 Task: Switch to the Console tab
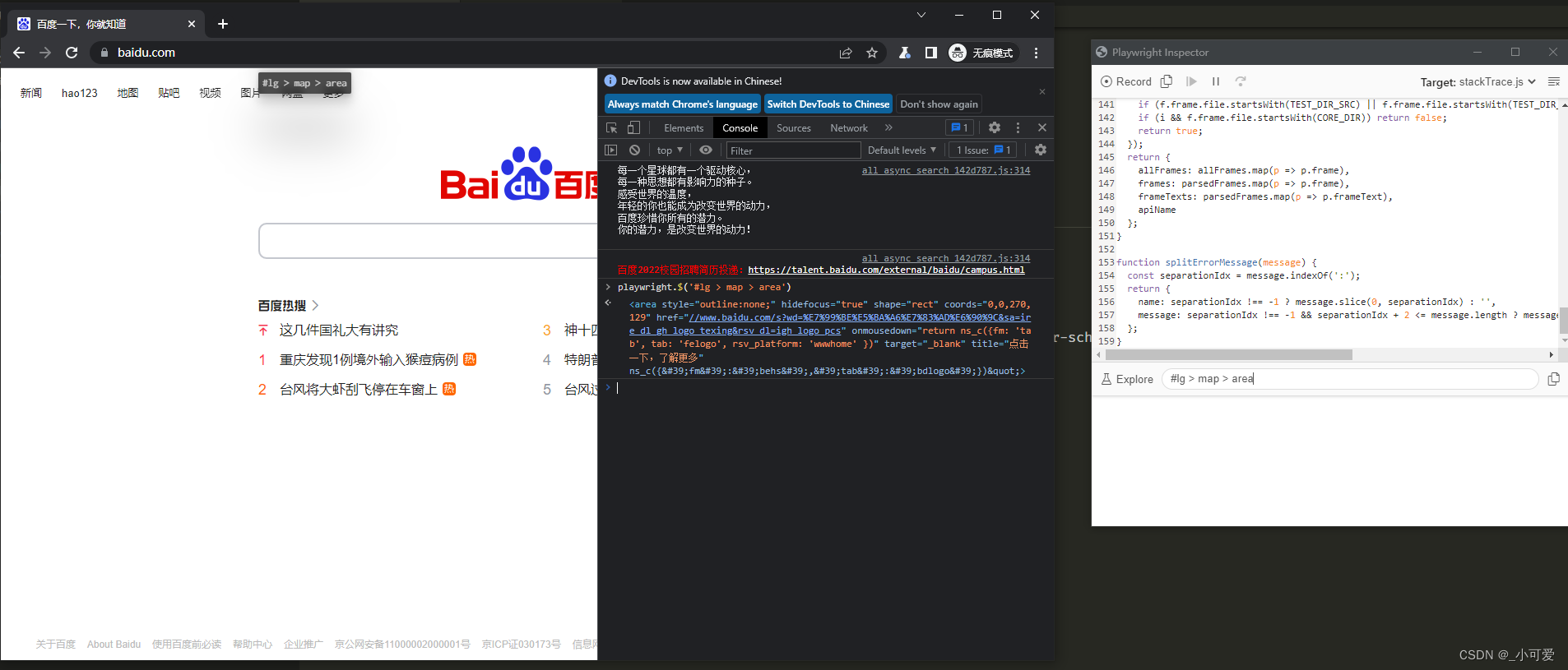coord(740,128)
